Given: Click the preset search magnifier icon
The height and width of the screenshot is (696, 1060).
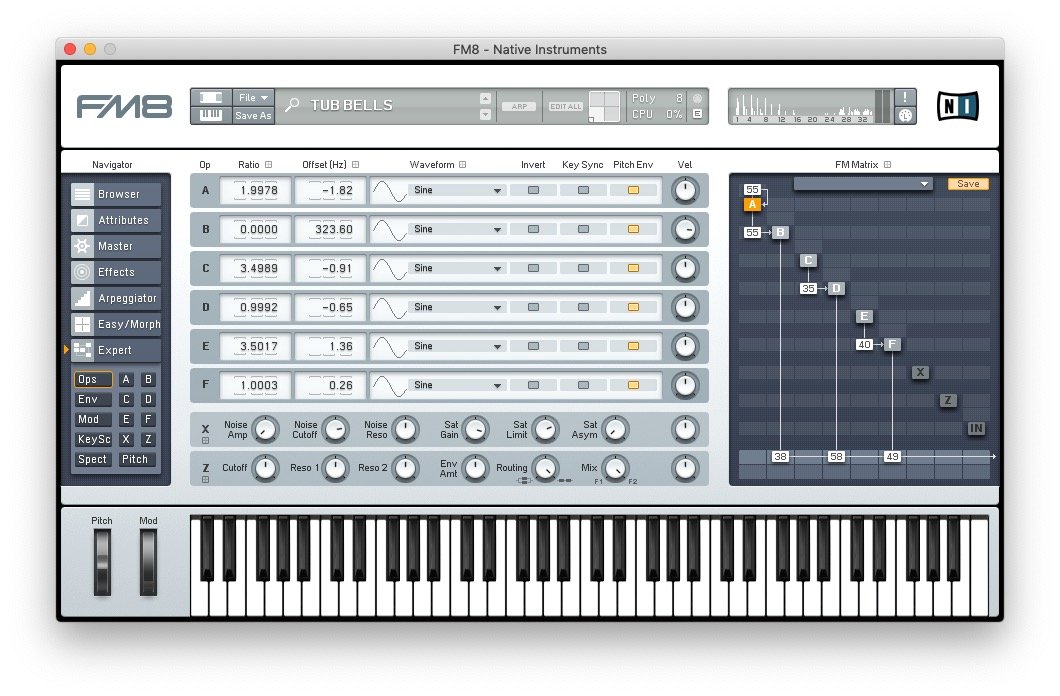Looking at the screenshot, I should point(292,105).
